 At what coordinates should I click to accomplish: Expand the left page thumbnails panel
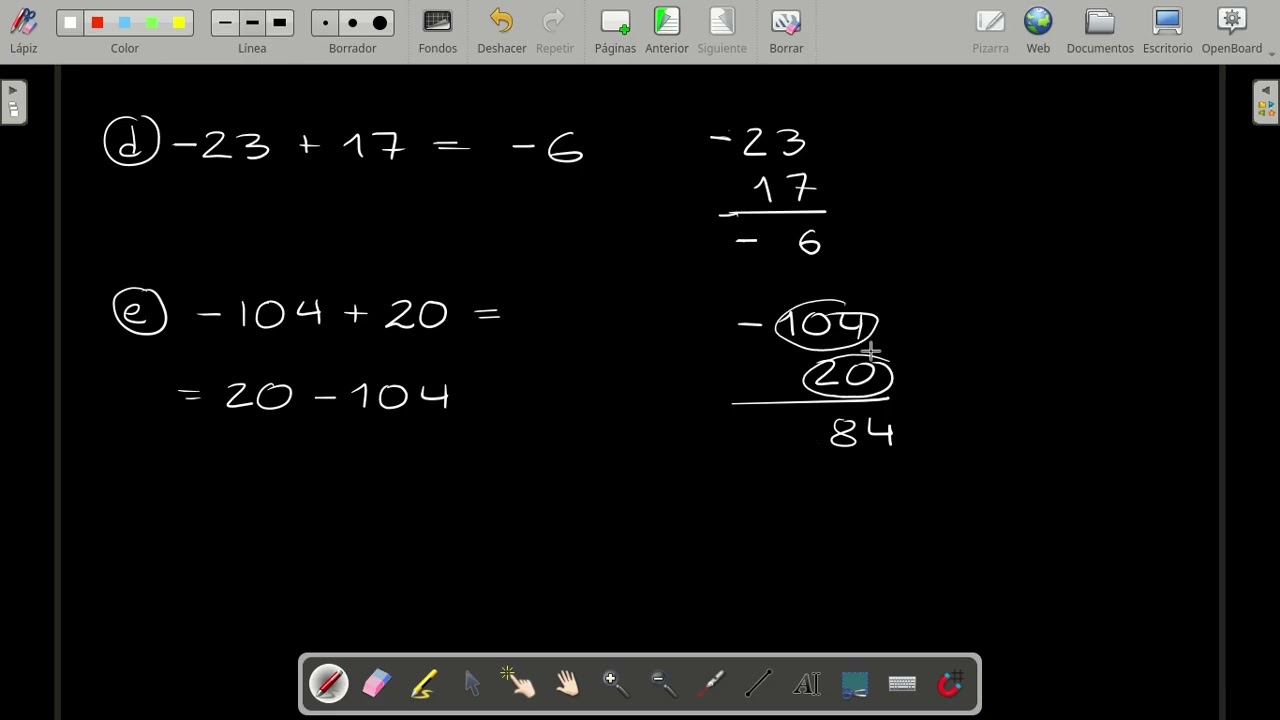pyautogui.click(x=13, y=102)
